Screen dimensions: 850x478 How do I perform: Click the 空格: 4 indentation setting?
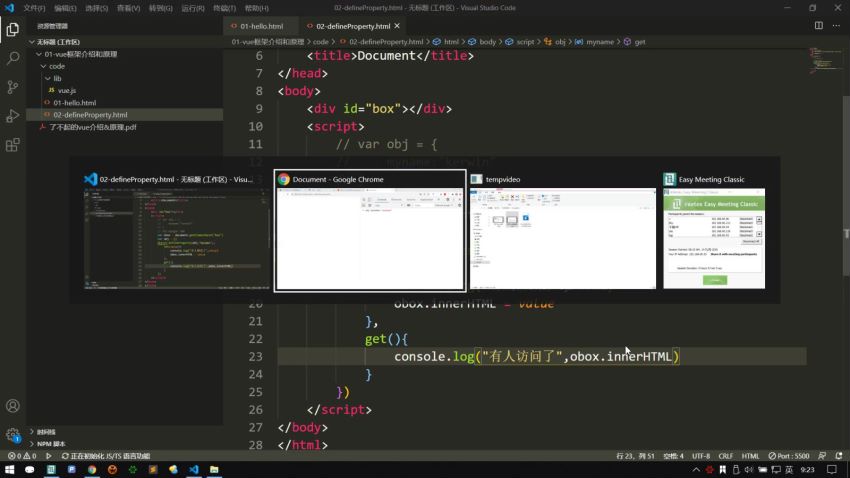coord(673,456)
